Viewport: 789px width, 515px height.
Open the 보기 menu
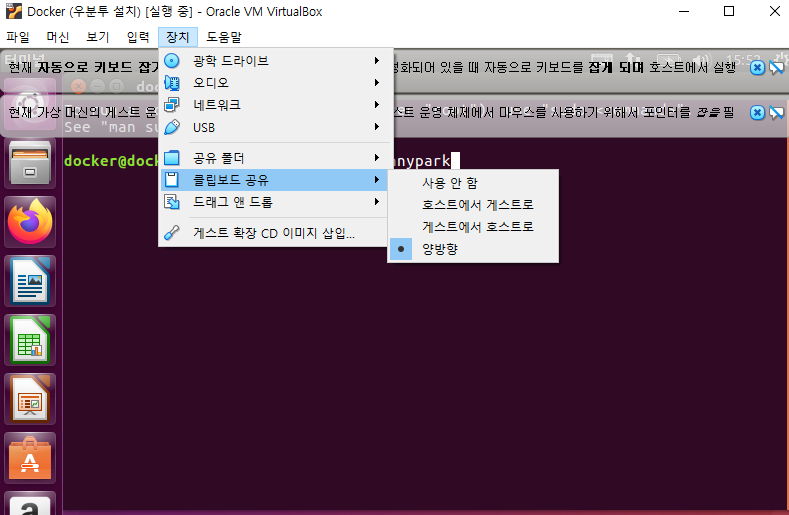click(98, 37)
